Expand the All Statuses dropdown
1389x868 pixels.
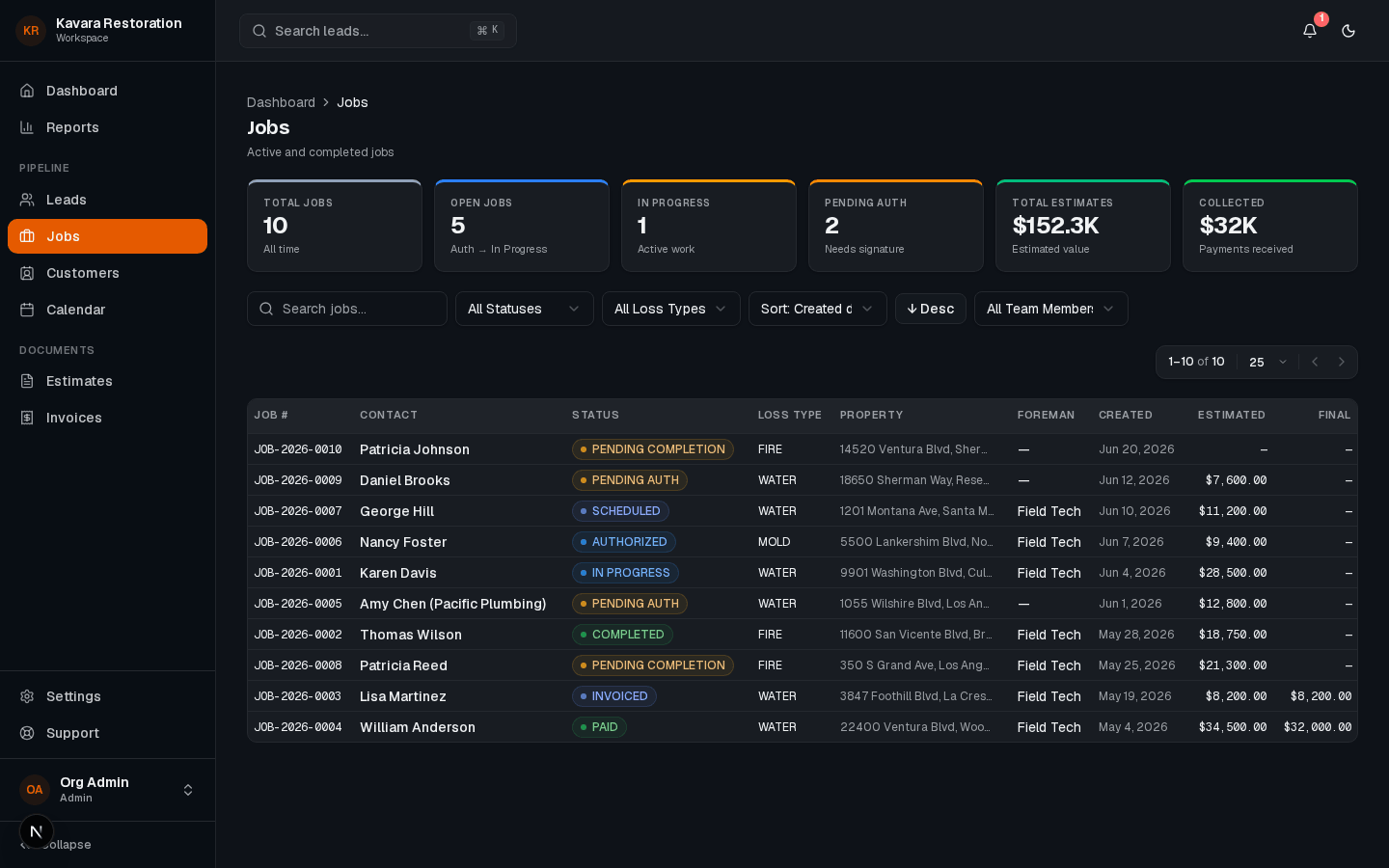pyautogui.click(x=525, y=309)
